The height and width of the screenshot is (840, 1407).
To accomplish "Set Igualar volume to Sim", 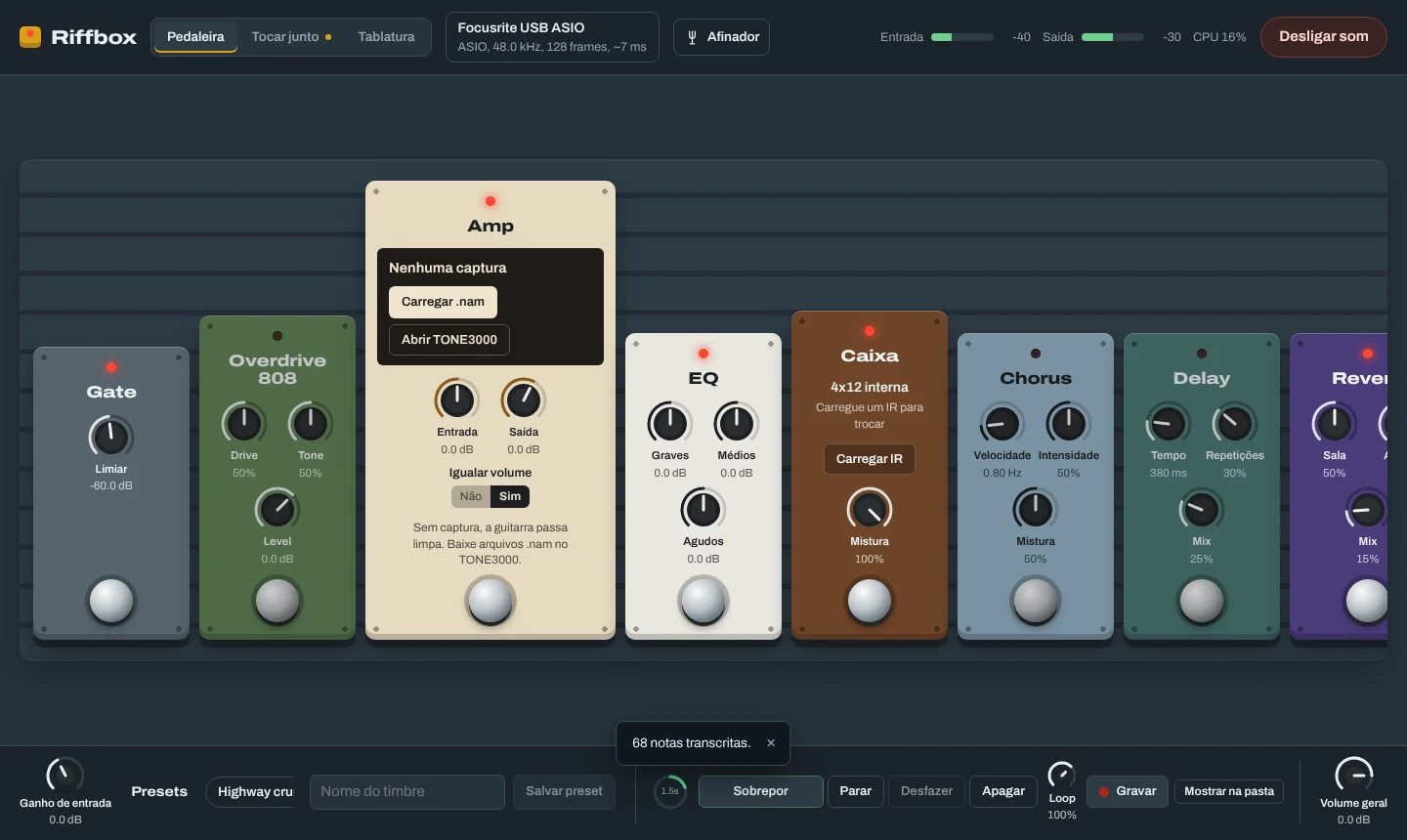I will point(510,496).
